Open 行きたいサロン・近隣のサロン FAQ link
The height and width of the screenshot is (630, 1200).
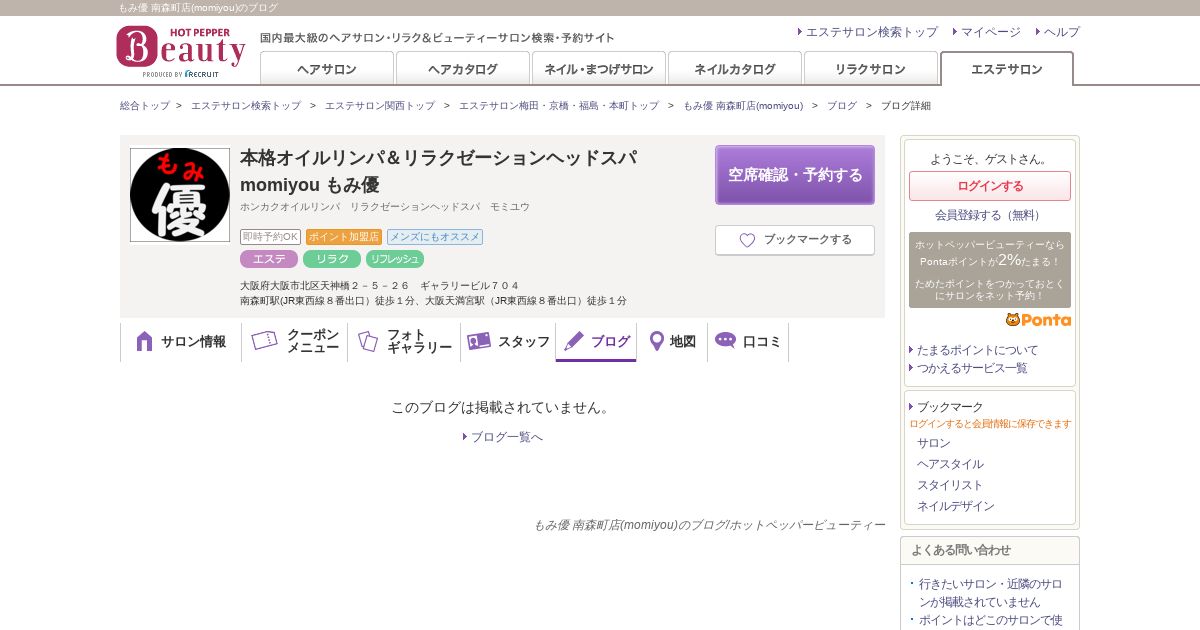pyautogui.click(x=991, y=593)
